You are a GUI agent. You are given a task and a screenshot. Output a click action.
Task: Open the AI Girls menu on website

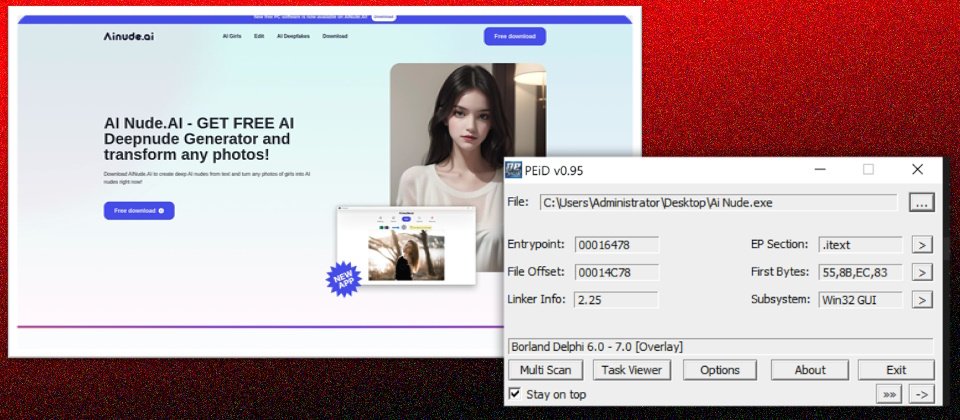(x=232, y=36)
